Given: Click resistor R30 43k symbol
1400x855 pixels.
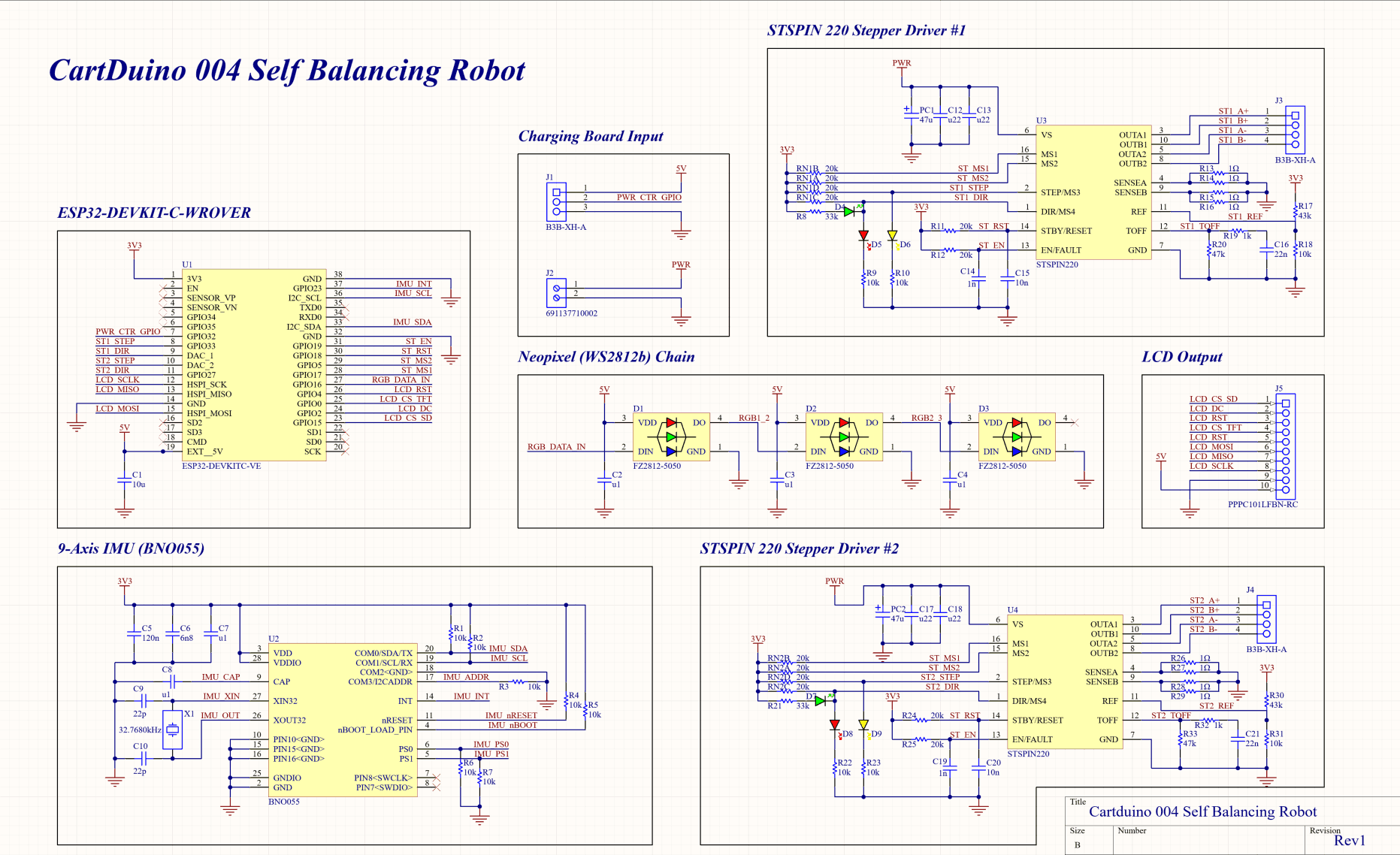Looking at the screenshot, I should pyautogui.click(x=1267, y=700).
